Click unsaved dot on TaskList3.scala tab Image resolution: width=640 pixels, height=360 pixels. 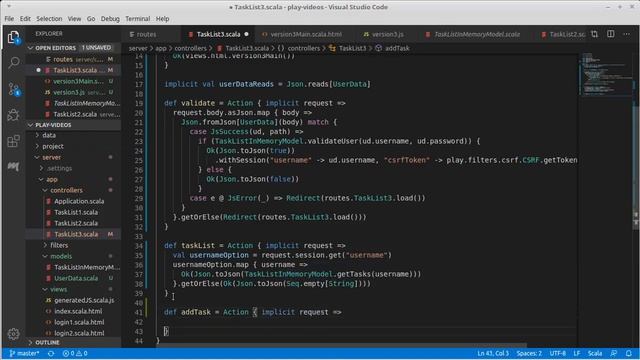click(x=247, y=34)
